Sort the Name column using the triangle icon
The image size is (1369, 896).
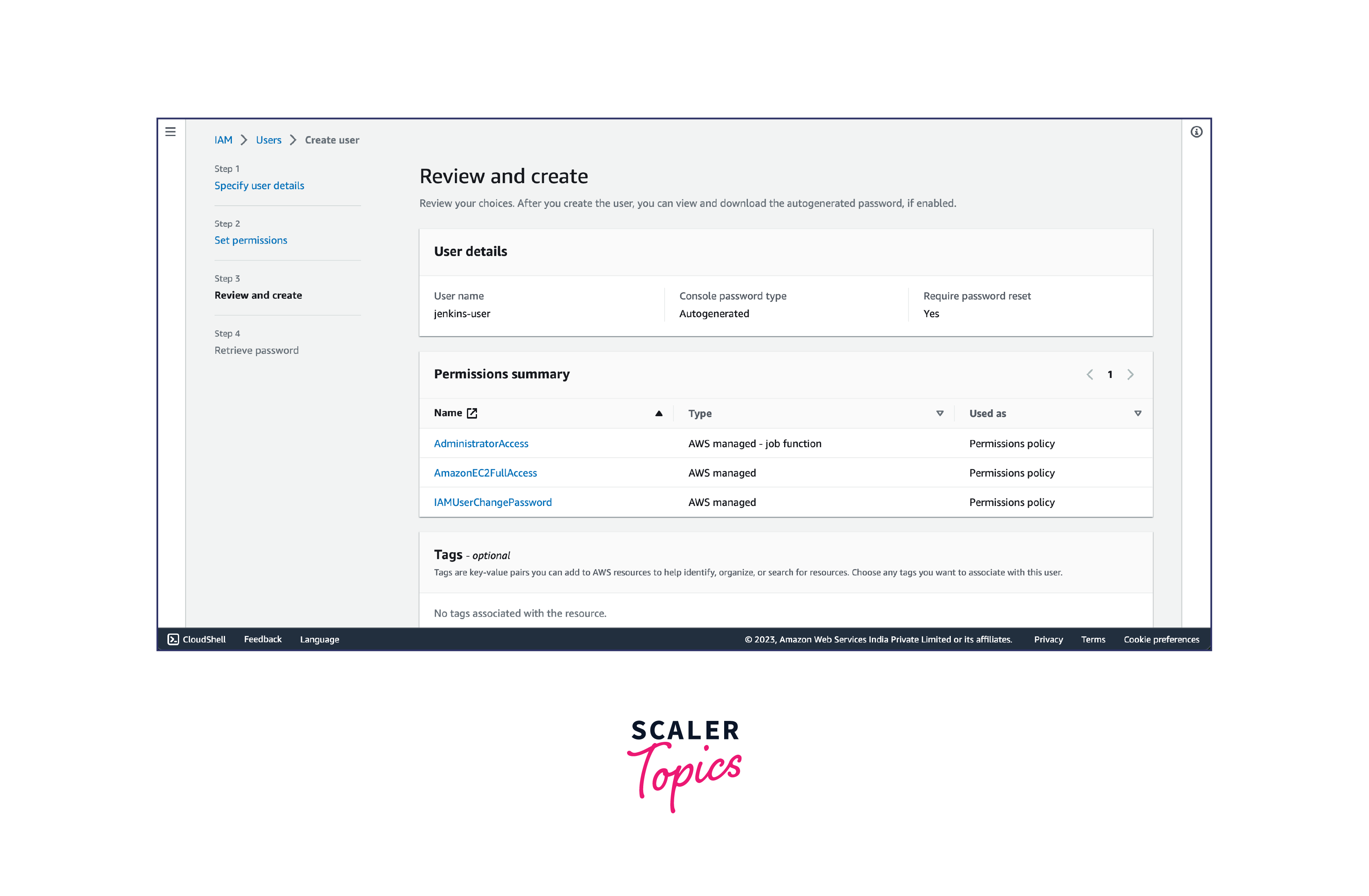(659, 413)
